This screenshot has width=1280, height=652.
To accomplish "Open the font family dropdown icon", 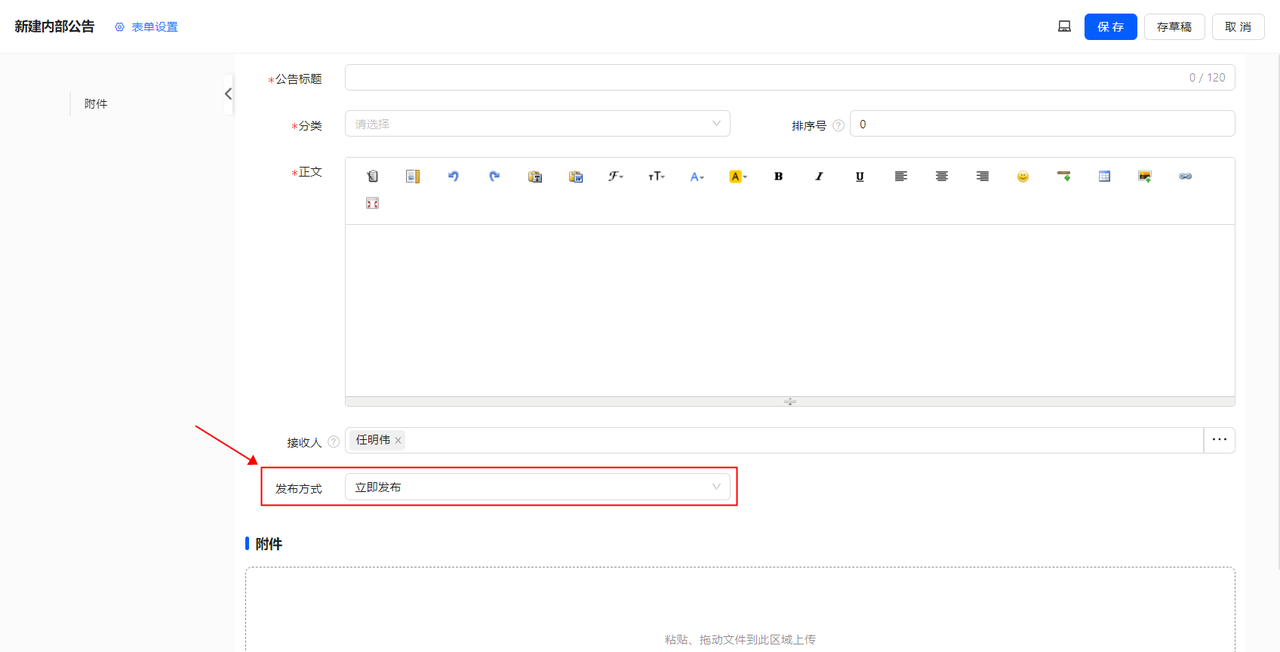I will pyautogui.click(x=616, y=176).
